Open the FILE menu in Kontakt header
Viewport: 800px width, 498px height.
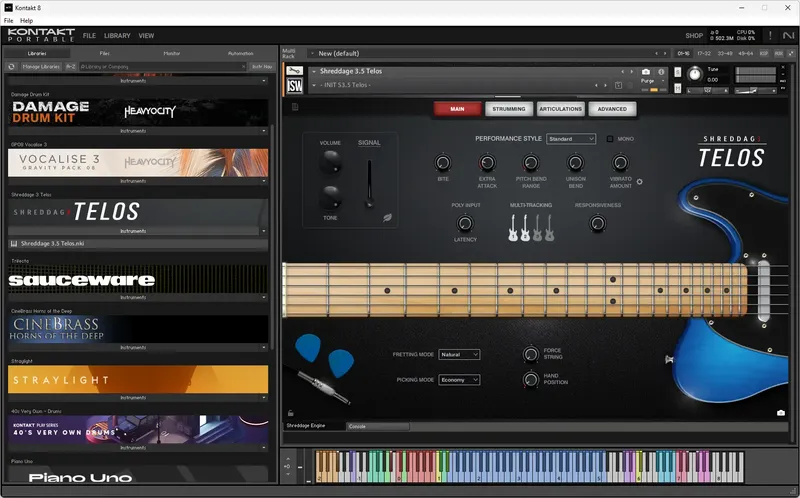pos(89,36)
